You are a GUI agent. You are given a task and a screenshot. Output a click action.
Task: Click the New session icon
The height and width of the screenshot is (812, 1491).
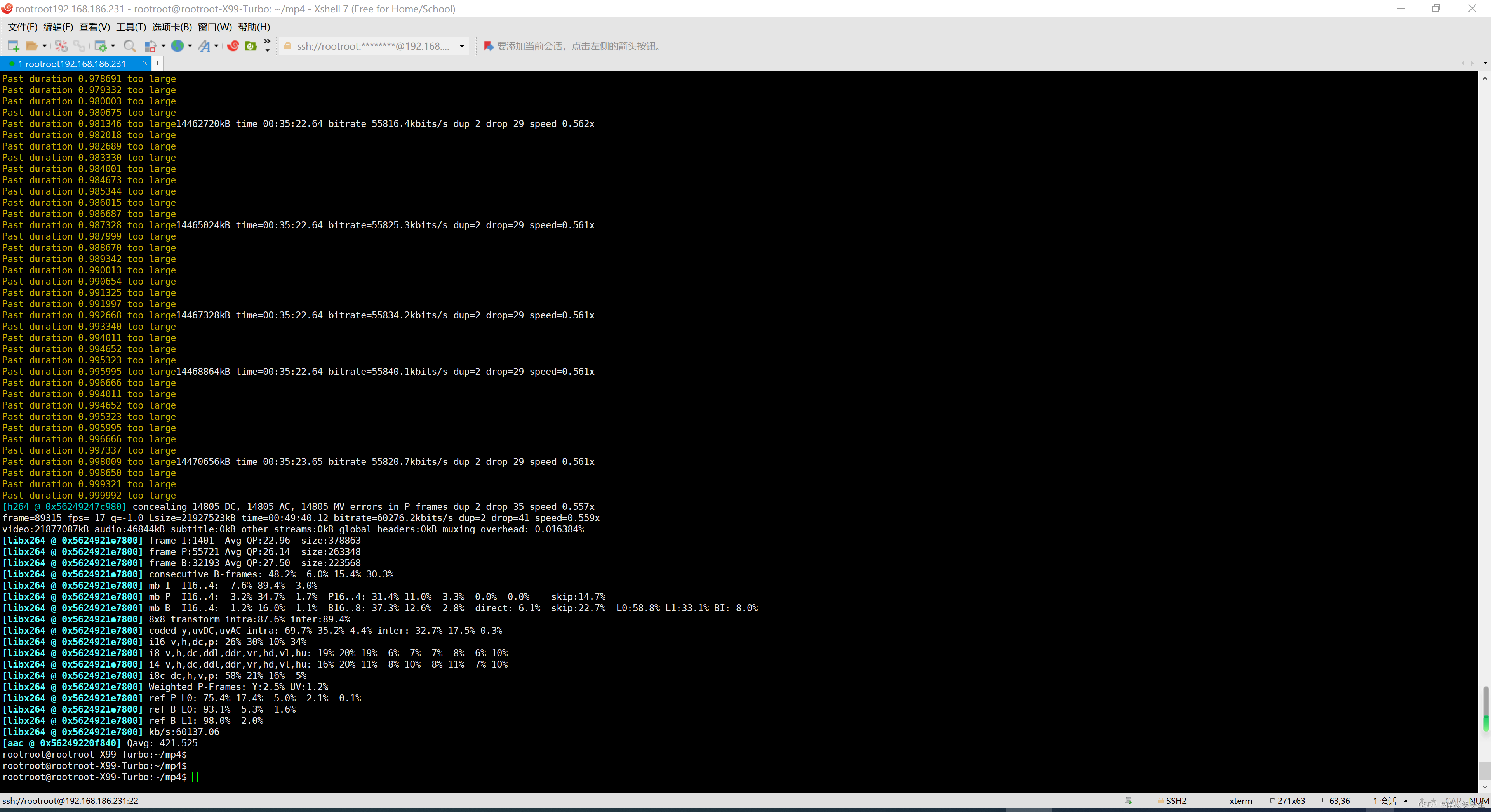tap(13, 46)
